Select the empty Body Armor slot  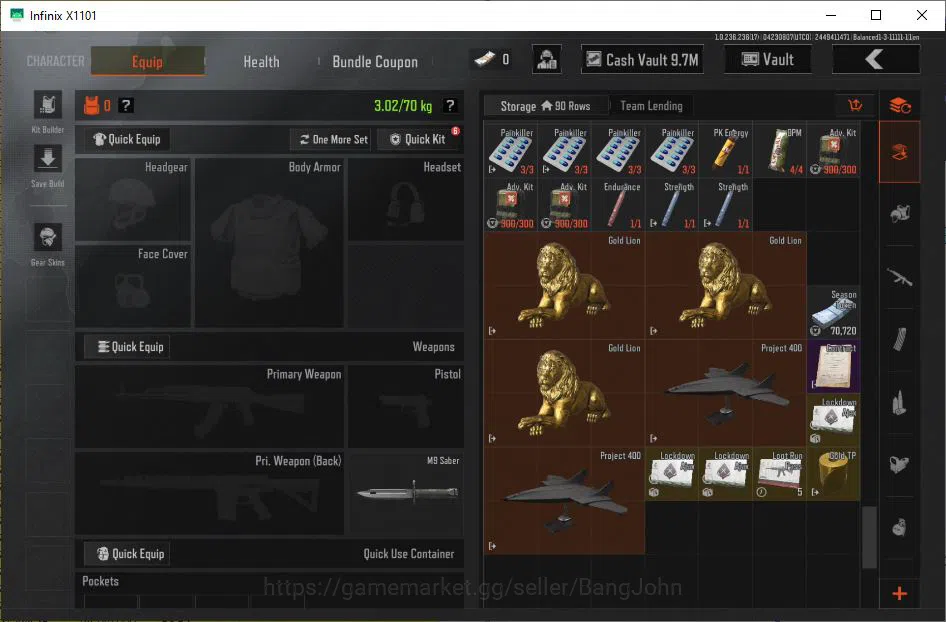click(x=269, y=243)
